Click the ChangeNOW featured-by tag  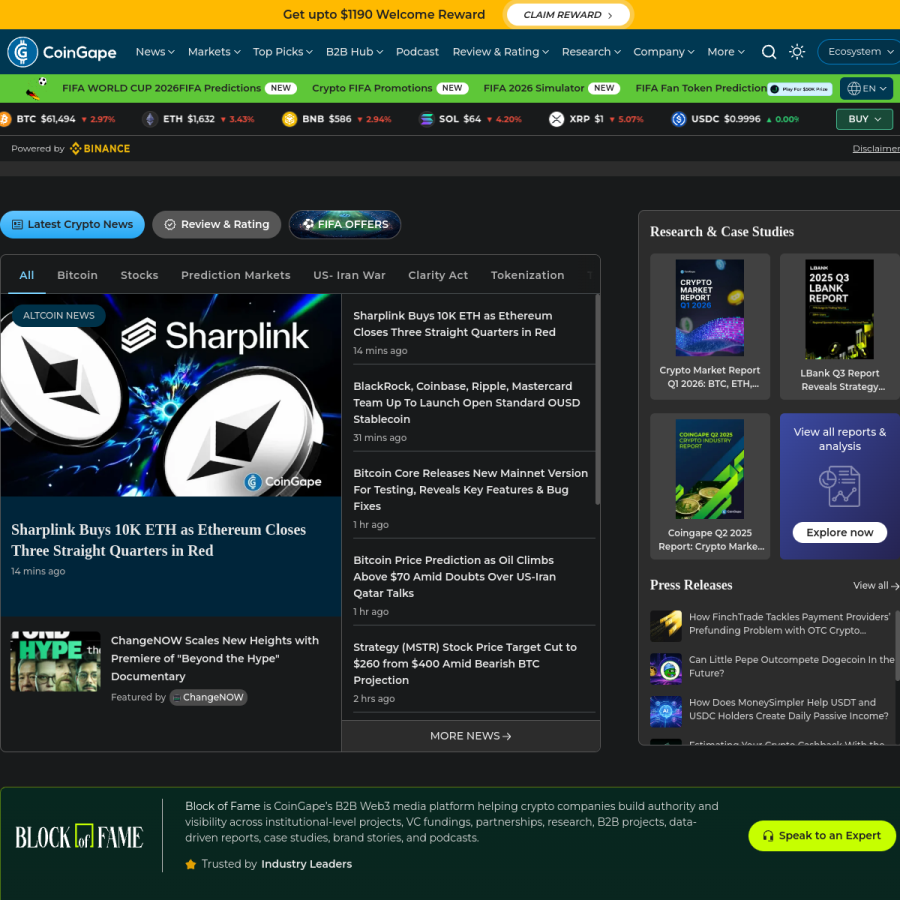click(208, 697)
